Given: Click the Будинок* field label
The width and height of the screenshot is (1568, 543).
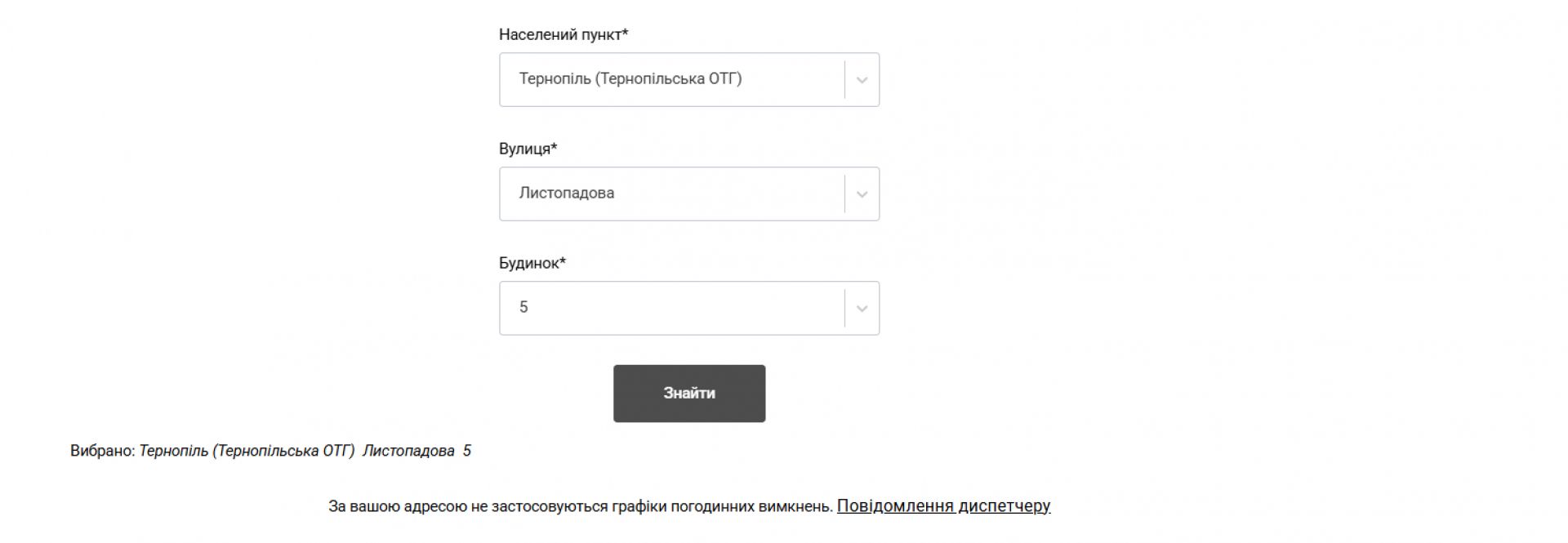Looking at the screenshot, I should pyautogui.click(x=532, y=264).
